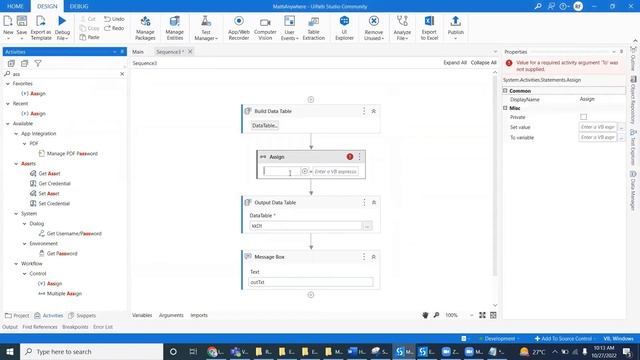640x360 pixels.
Task: Click Paste in the ribbon
Action: tap(90, 37)
